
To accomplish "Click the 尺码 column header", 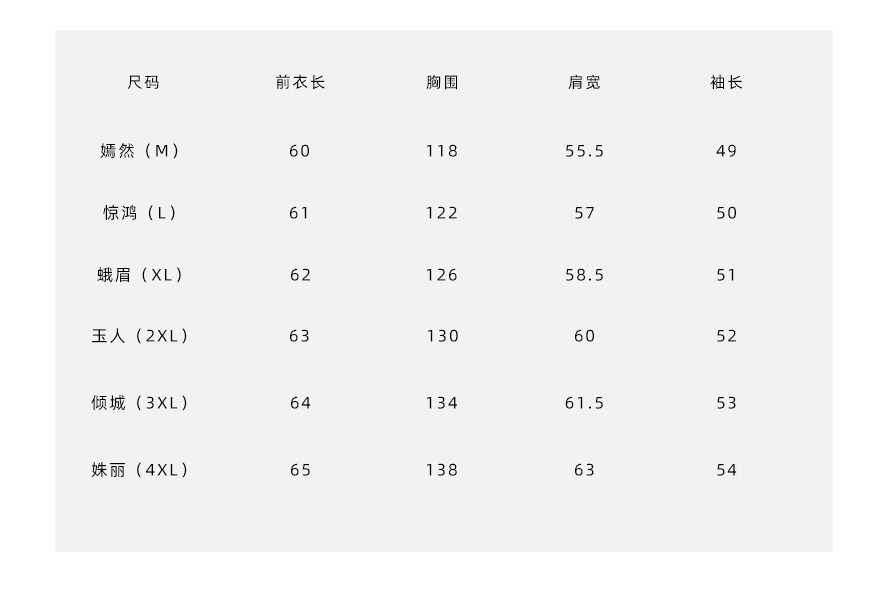I will 143,83.
